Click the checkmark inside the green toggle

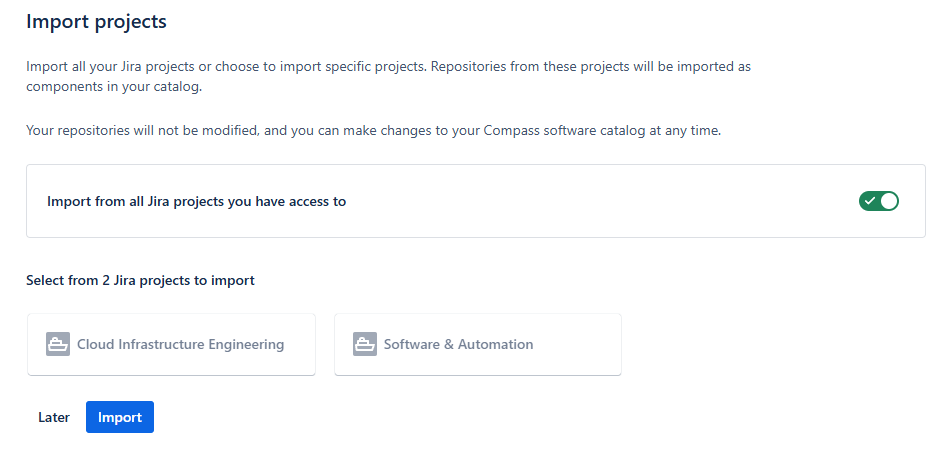pos(870,201)
